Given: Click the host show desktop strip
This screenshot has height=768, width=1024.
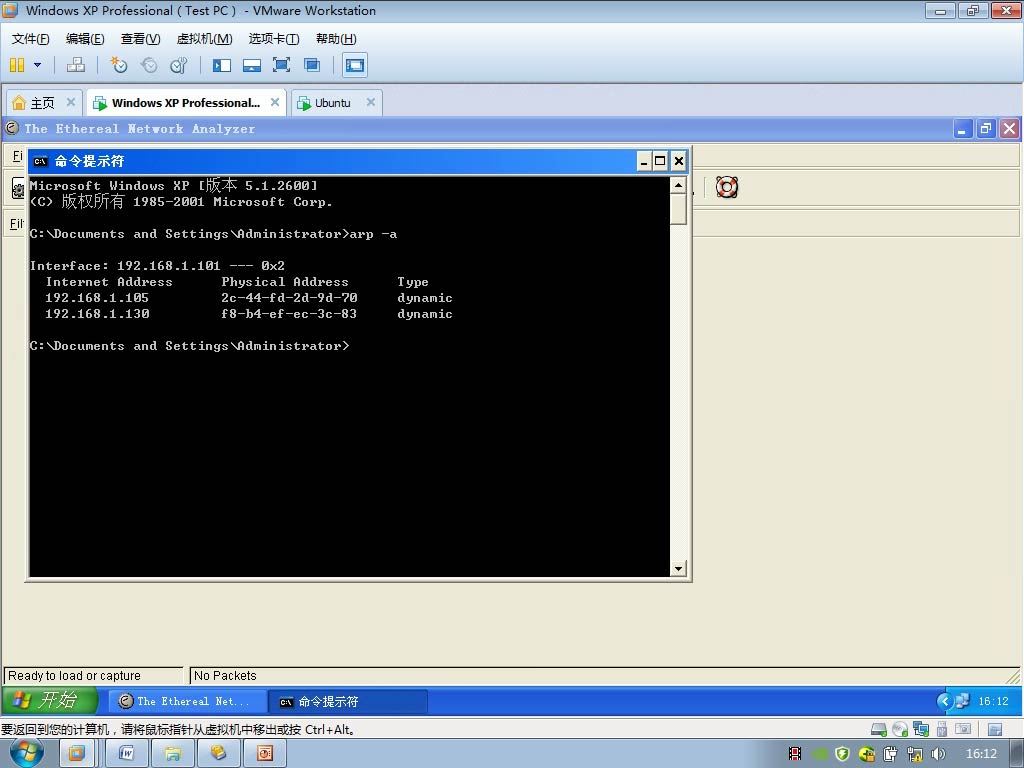Looking at the screenshot, I should point(1017,754).
